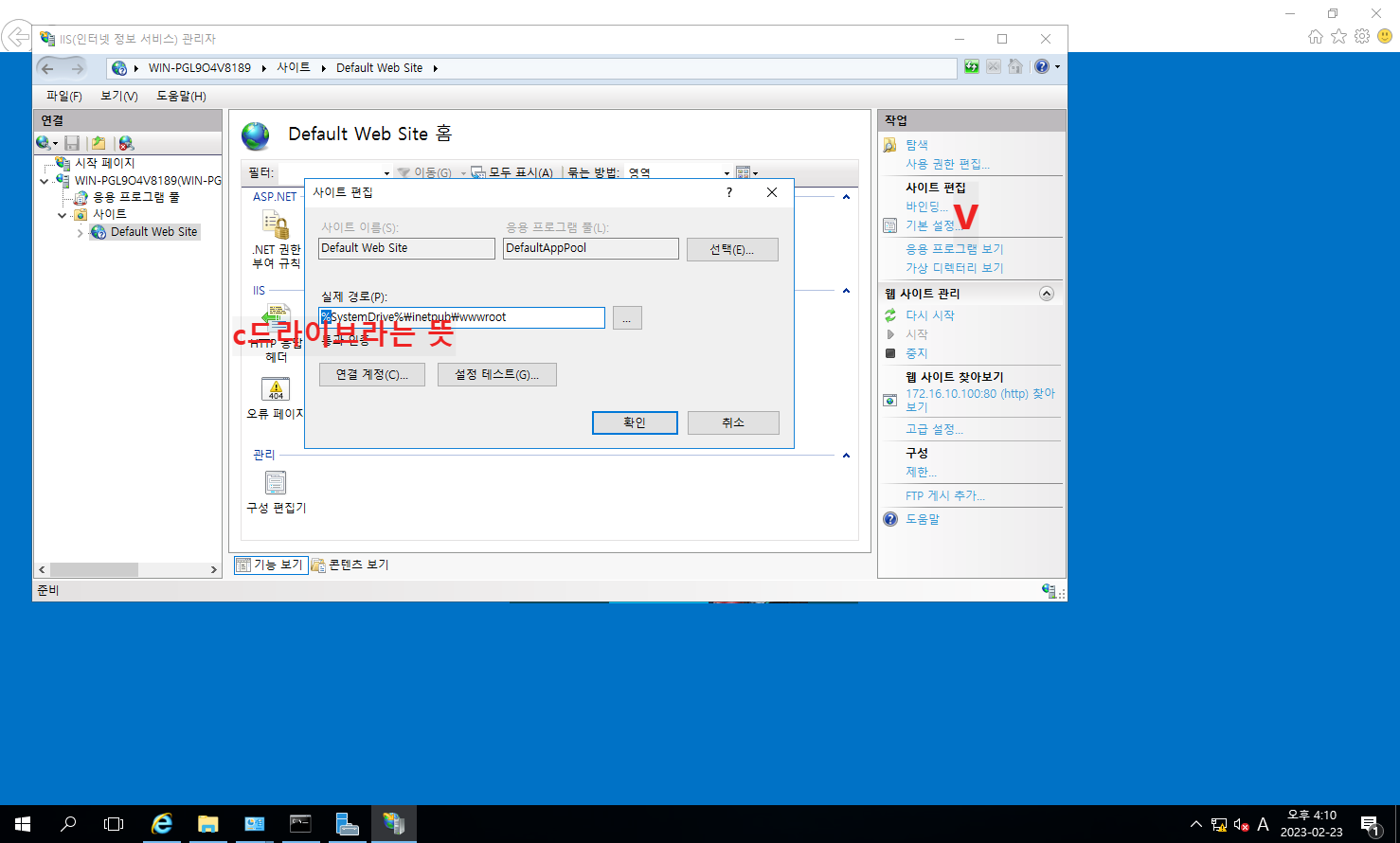Click the status bar connection icon at bottom right
The width and height of the screenshot is (1400, 843).
pyautogui.click(x=1050, y=590)
